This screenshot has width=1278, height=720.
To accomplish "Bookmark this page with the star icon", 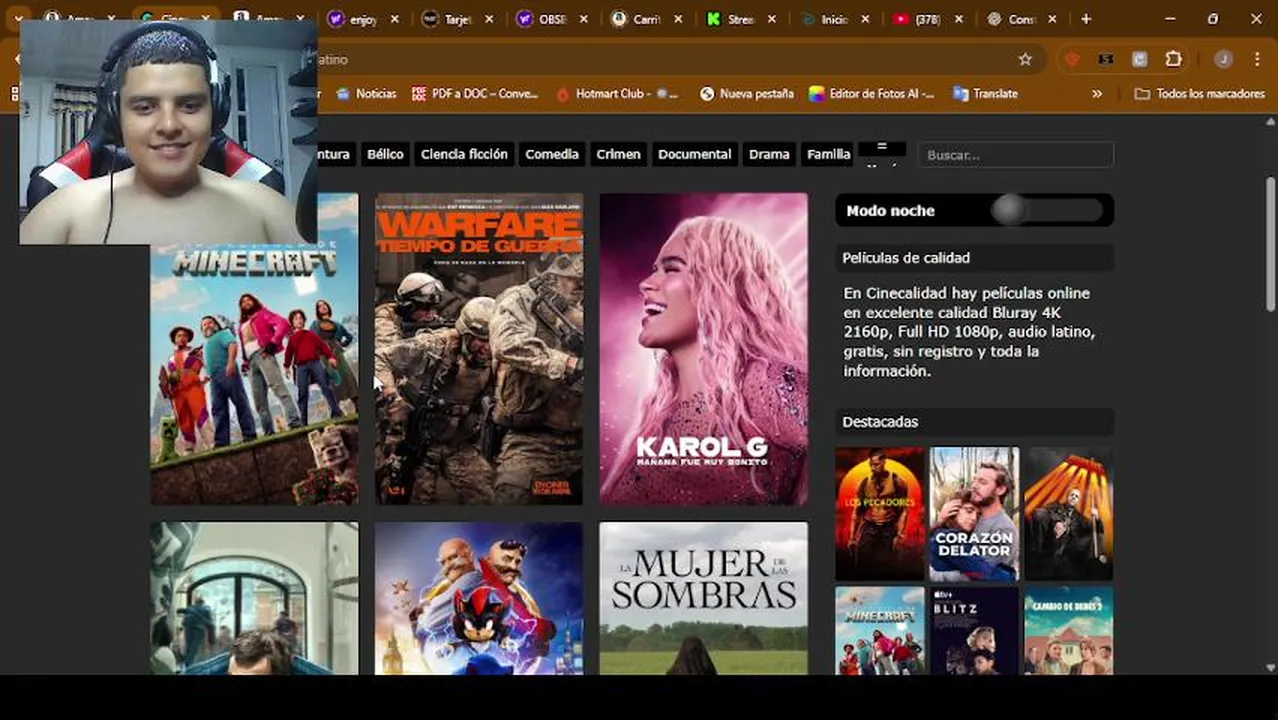I will coord(1025,59).
